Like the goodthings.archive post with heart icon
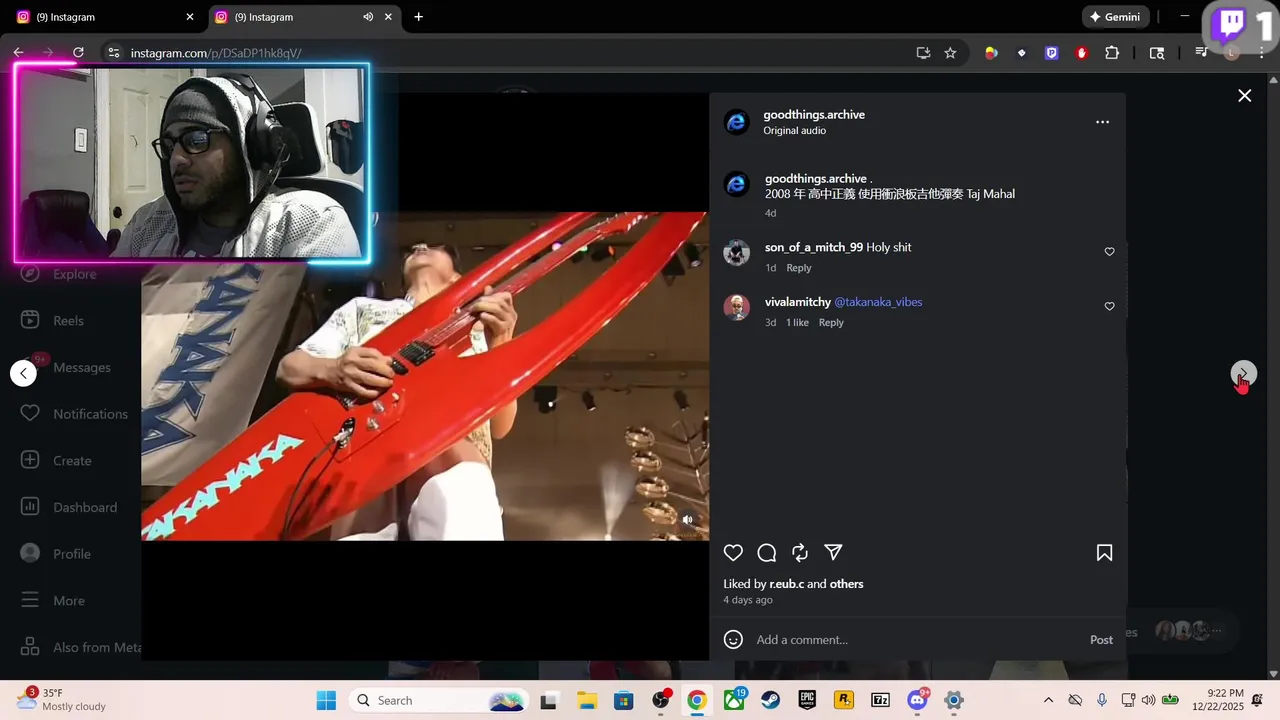Image resolution: width=1280 pixels, height=720 pixels. 733,553
